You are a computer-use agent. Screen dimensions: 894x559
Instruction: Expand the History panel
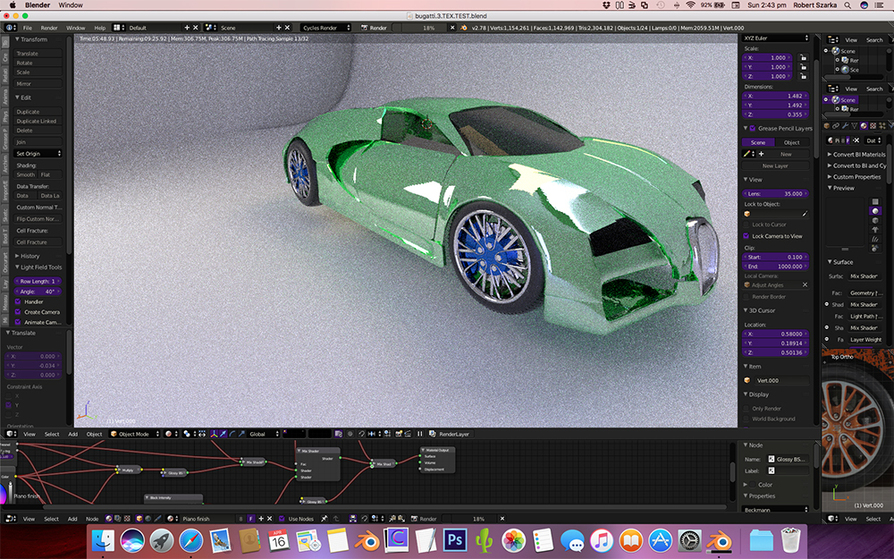[30, 256]
